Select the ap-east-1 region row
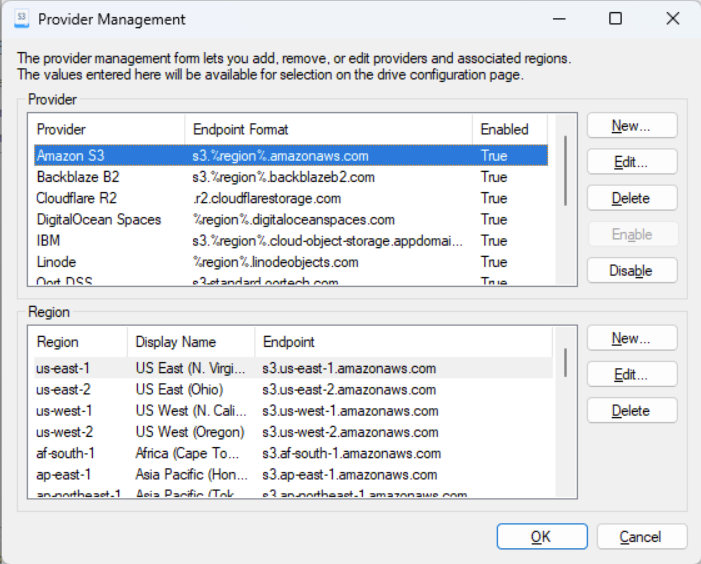 [x=293, y=475]
